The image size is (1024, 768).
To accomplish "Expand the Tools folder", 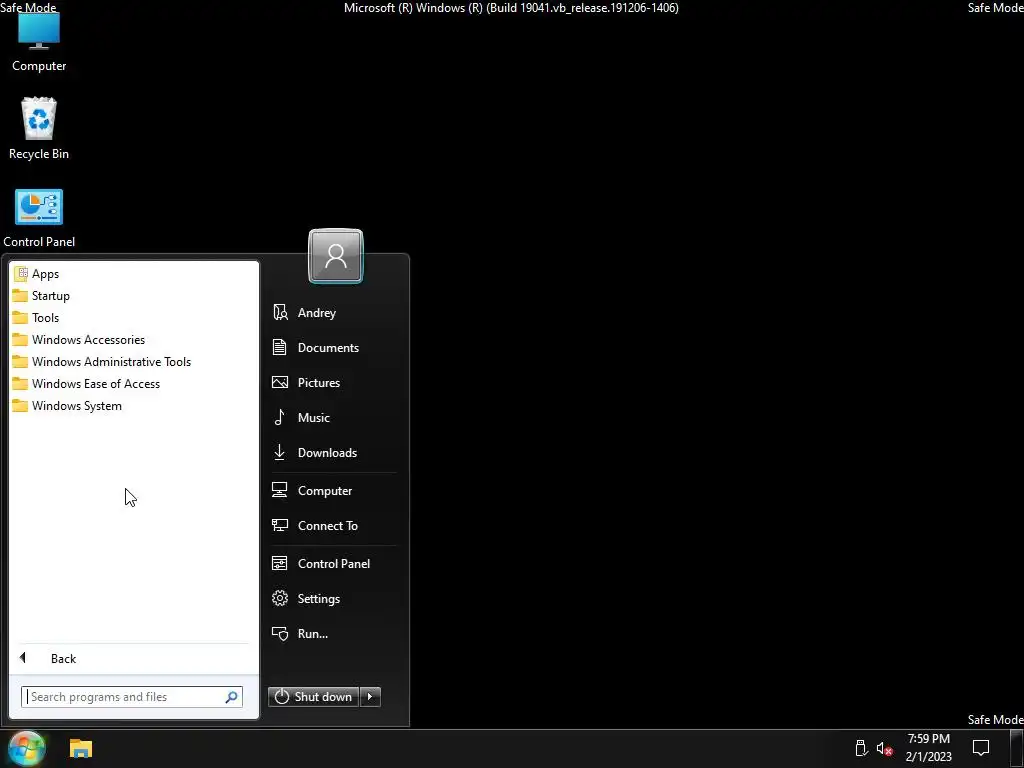I will click(134, 317).
